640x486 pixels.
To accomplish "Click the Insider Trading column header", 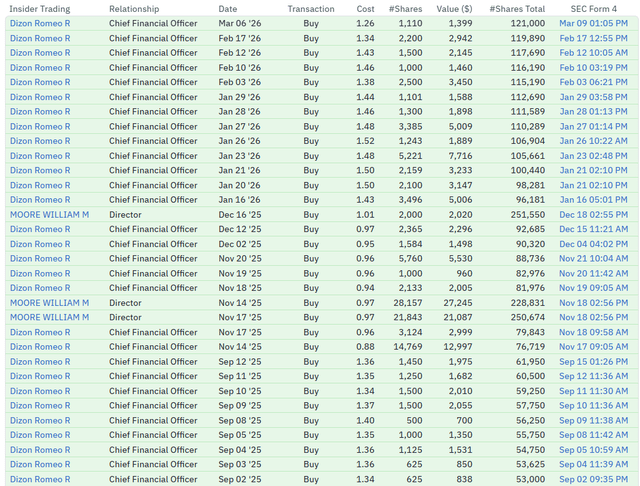I will pyautogui.click(x=40, y=9).
